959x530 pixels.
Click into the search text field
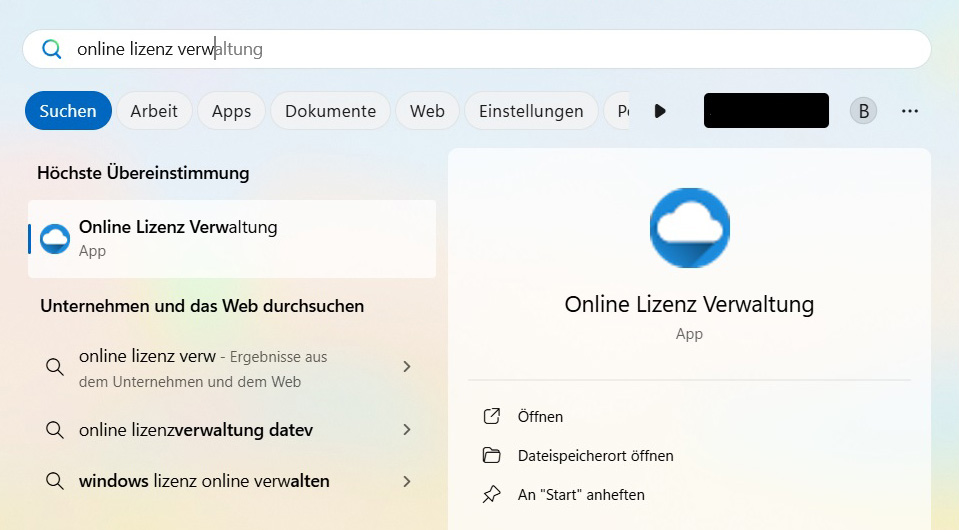click(500, 49)
